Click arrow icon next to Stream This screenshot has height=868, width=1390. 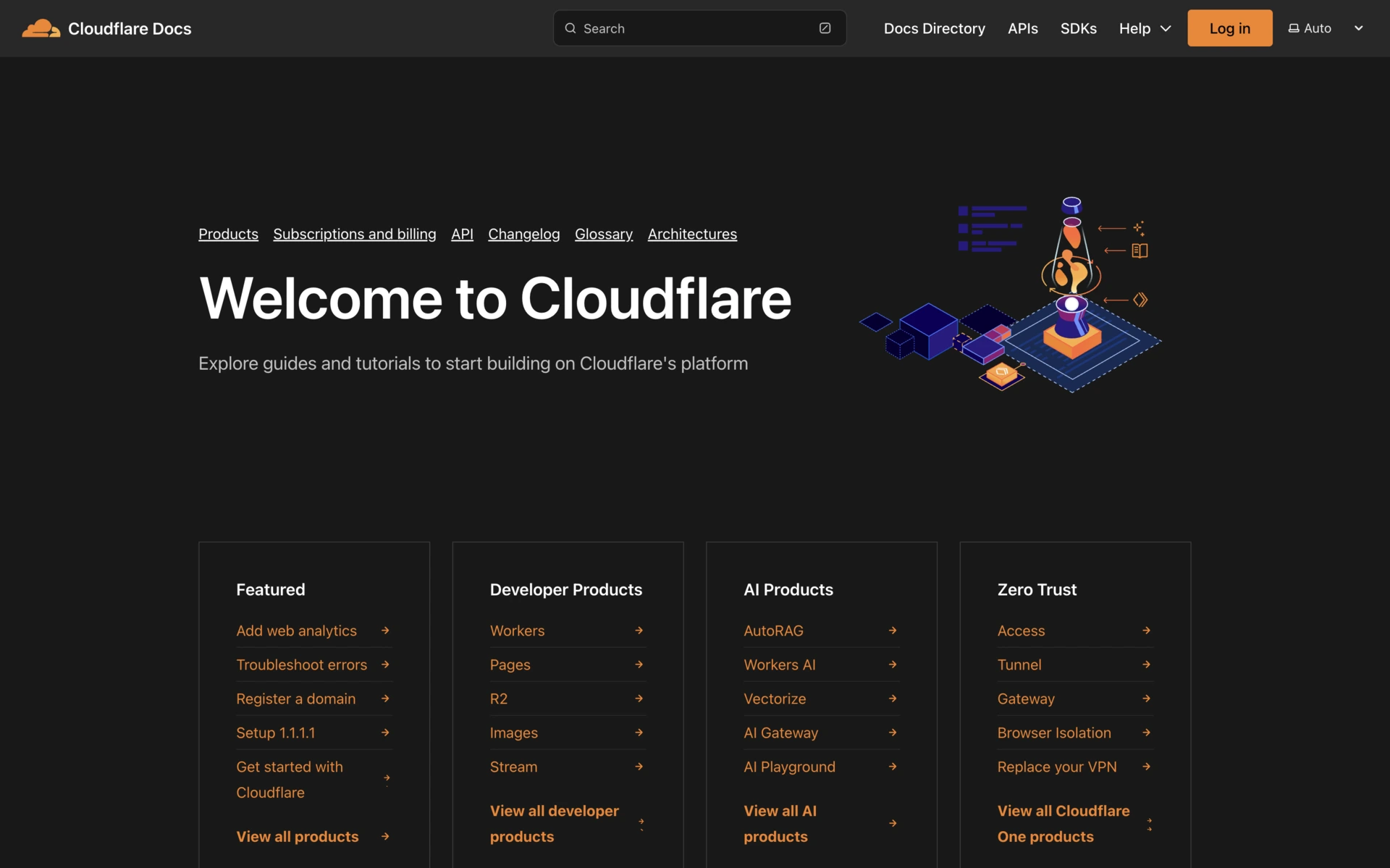(639, 767)
